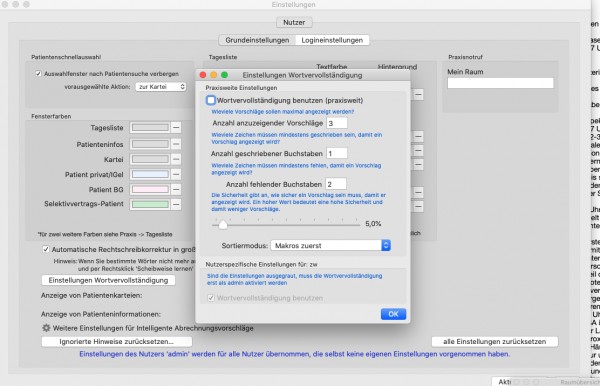The width and height of the screenshot is (600, 386).
Task: Pick the Selektivvertrags-Patient color swatch
Action: click(150, 204)
